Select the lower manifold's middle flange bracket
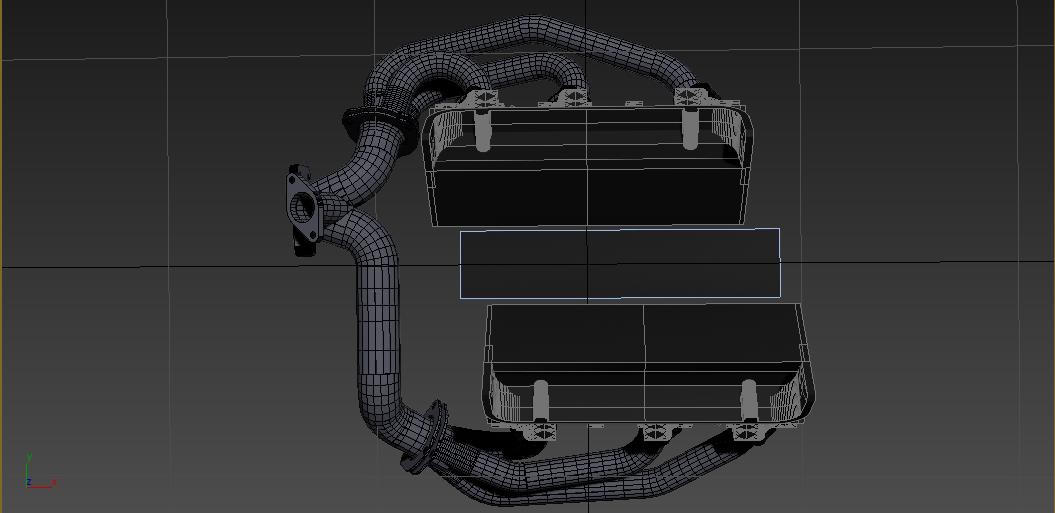The height and width of the screenshot is (513, 1055). coord(655,432)
